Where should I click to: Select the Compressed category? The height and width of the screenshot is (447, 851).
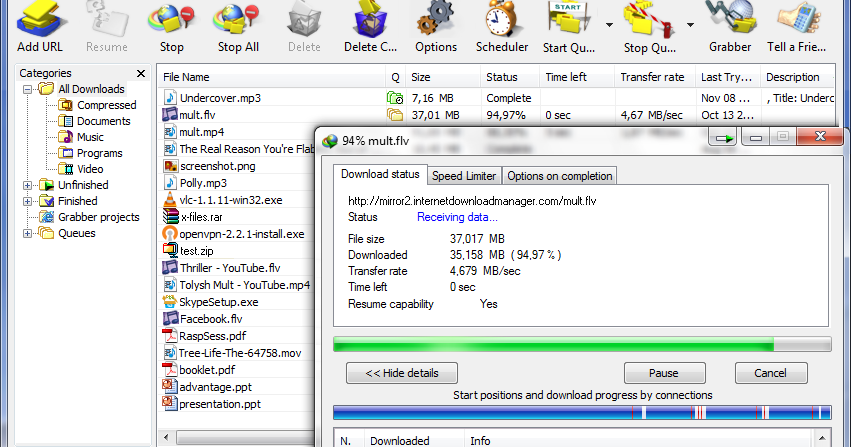point(106,105)
